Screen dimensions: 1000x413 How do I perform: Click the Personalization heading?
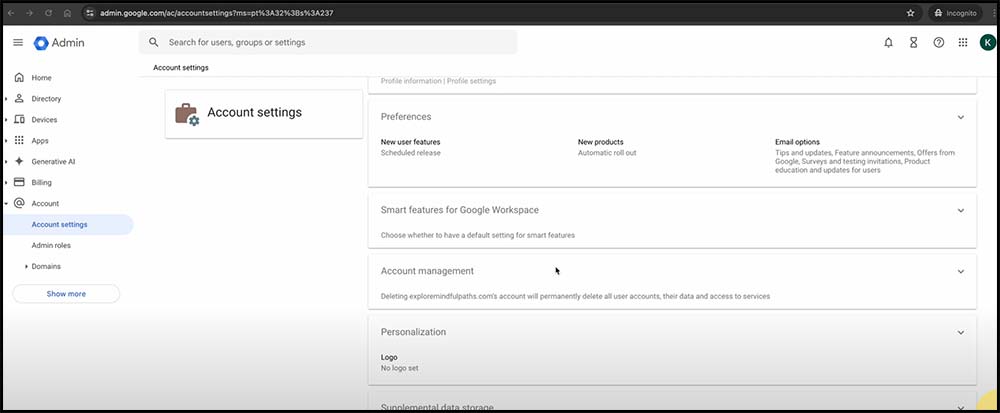[x=413, y=333]
